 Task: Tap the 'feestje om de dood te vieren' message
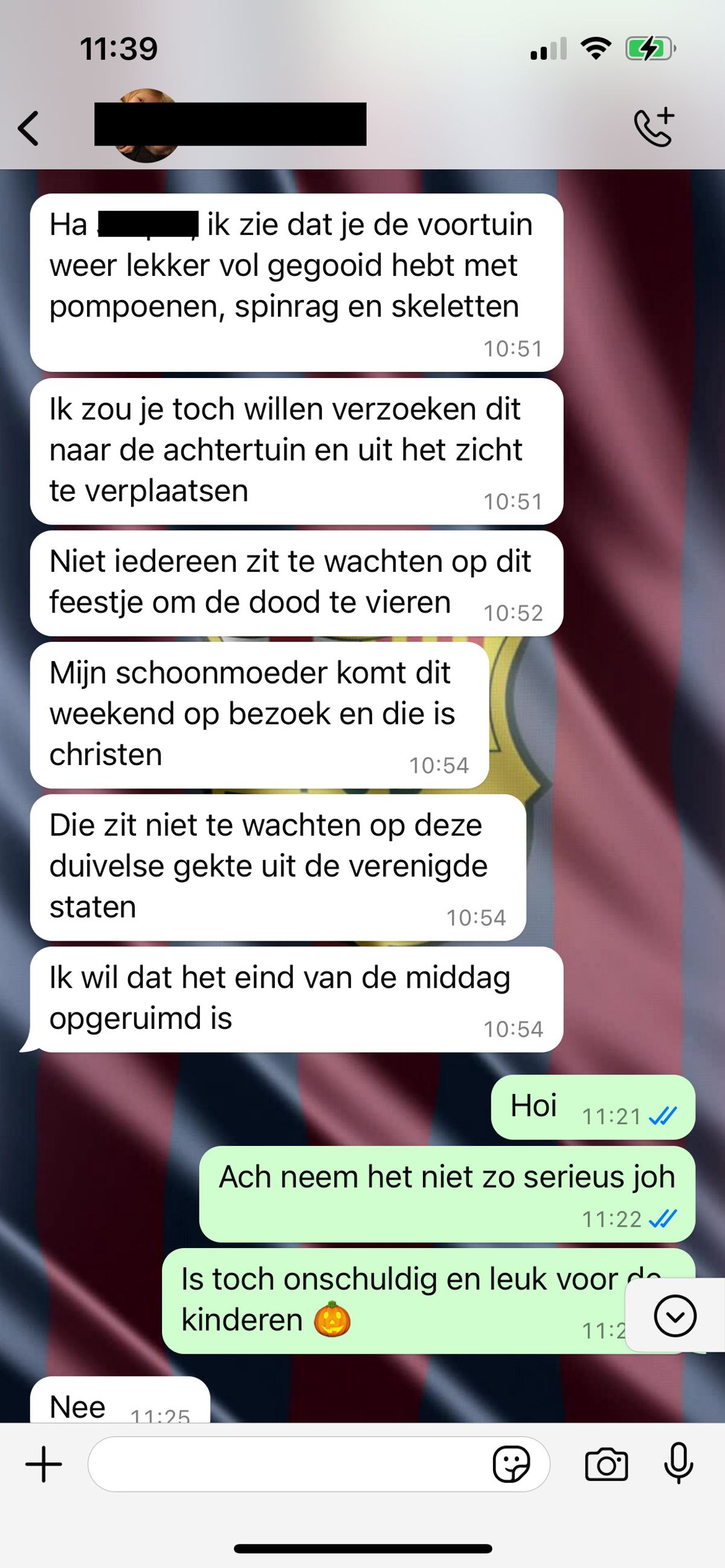[297, 583]
